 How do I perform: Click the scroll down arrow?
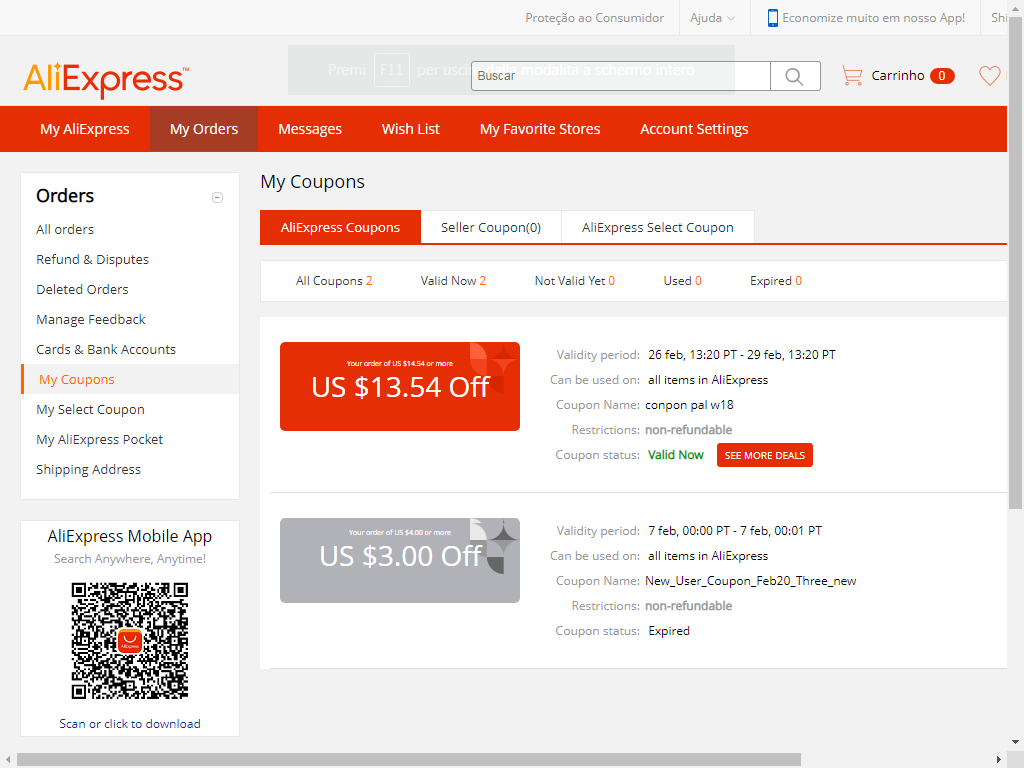coord(1016,742)
